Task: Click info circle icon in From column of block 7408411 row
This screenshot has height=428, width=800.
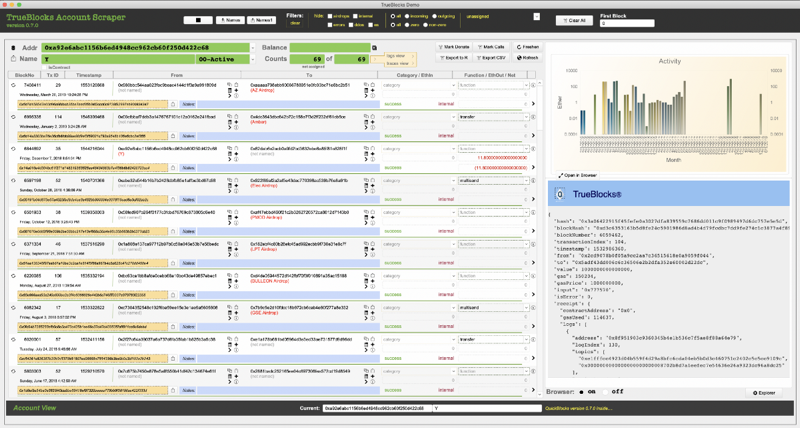Action: point(236,95)
